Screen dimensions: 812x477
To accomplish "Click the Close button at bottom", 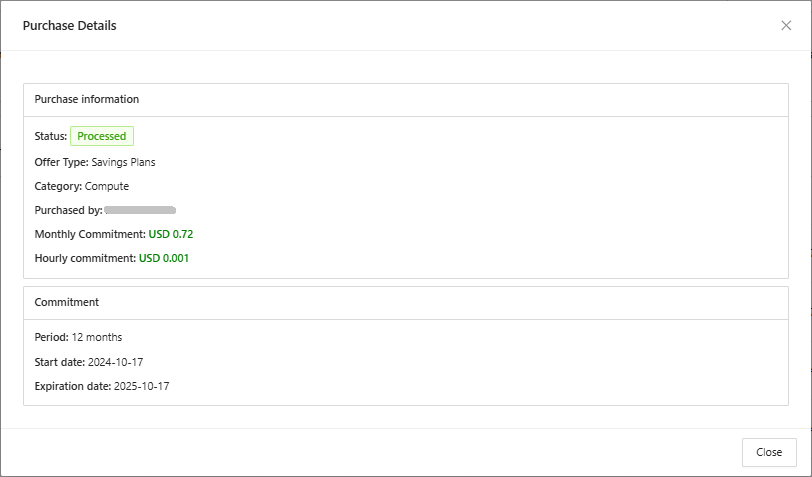I will tap(769, 452).
